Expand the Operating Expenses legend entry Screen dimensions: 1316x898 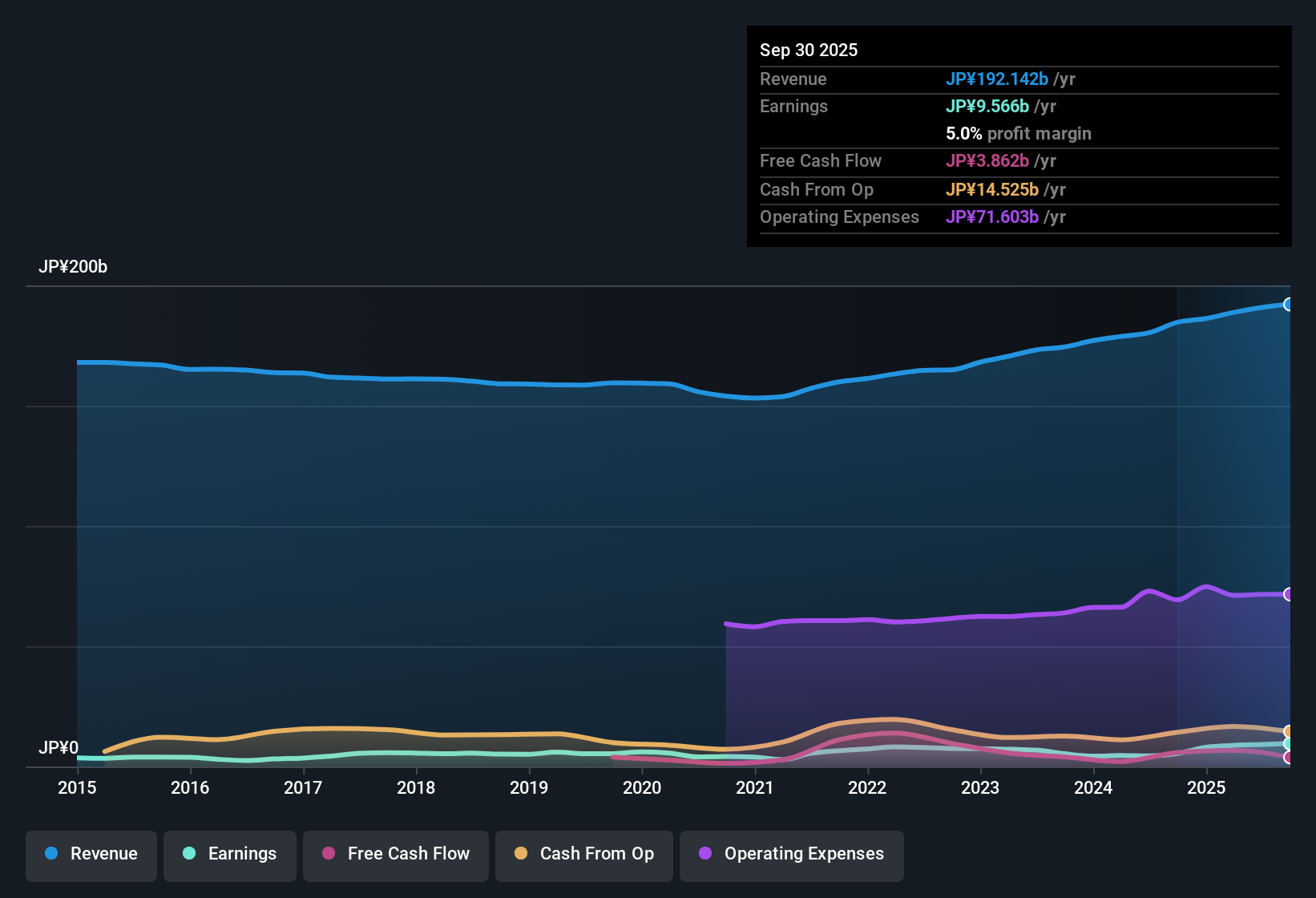791,854
